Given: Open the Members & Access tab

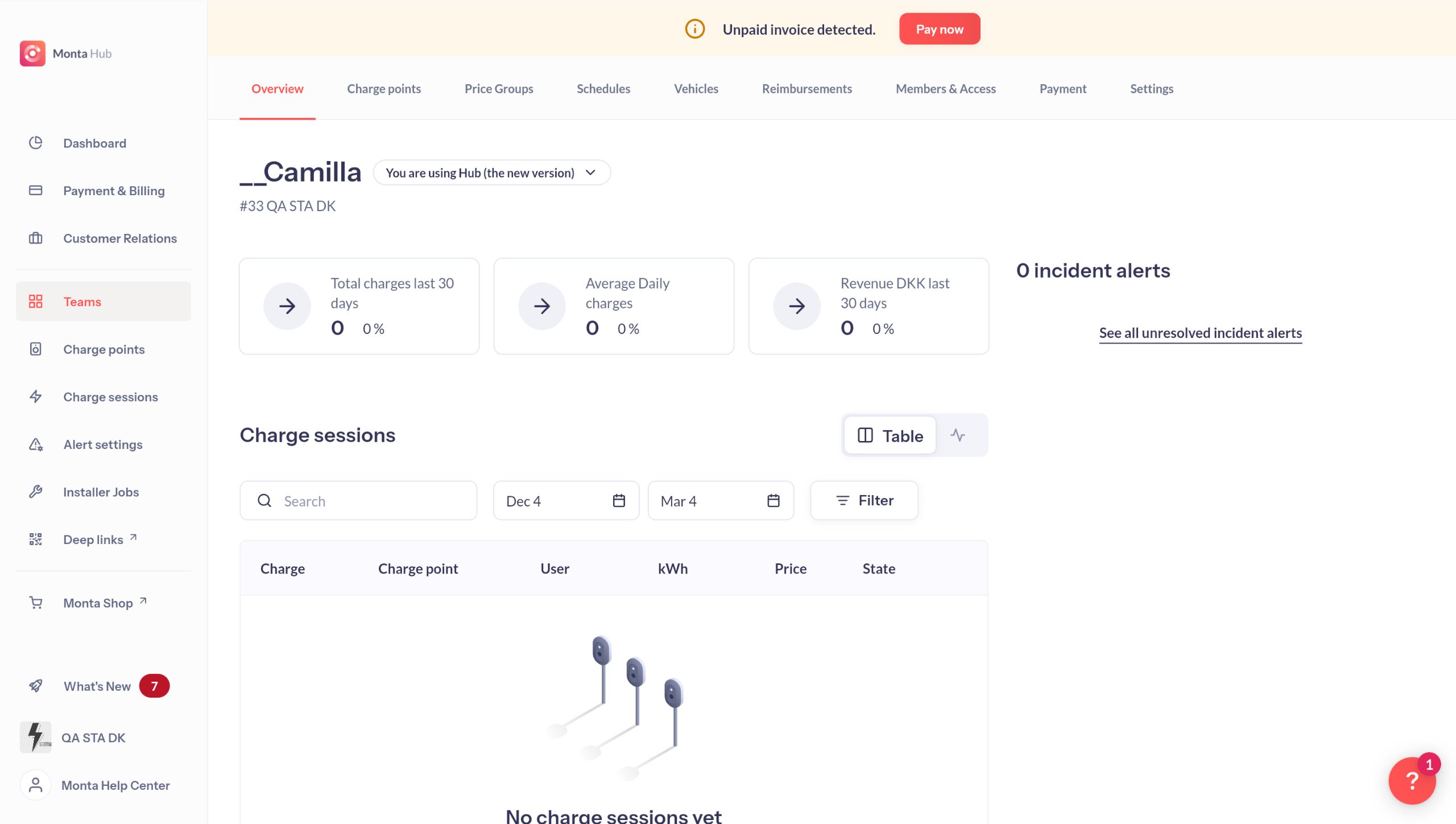Looking at the screenshot, I should [946, 89].
